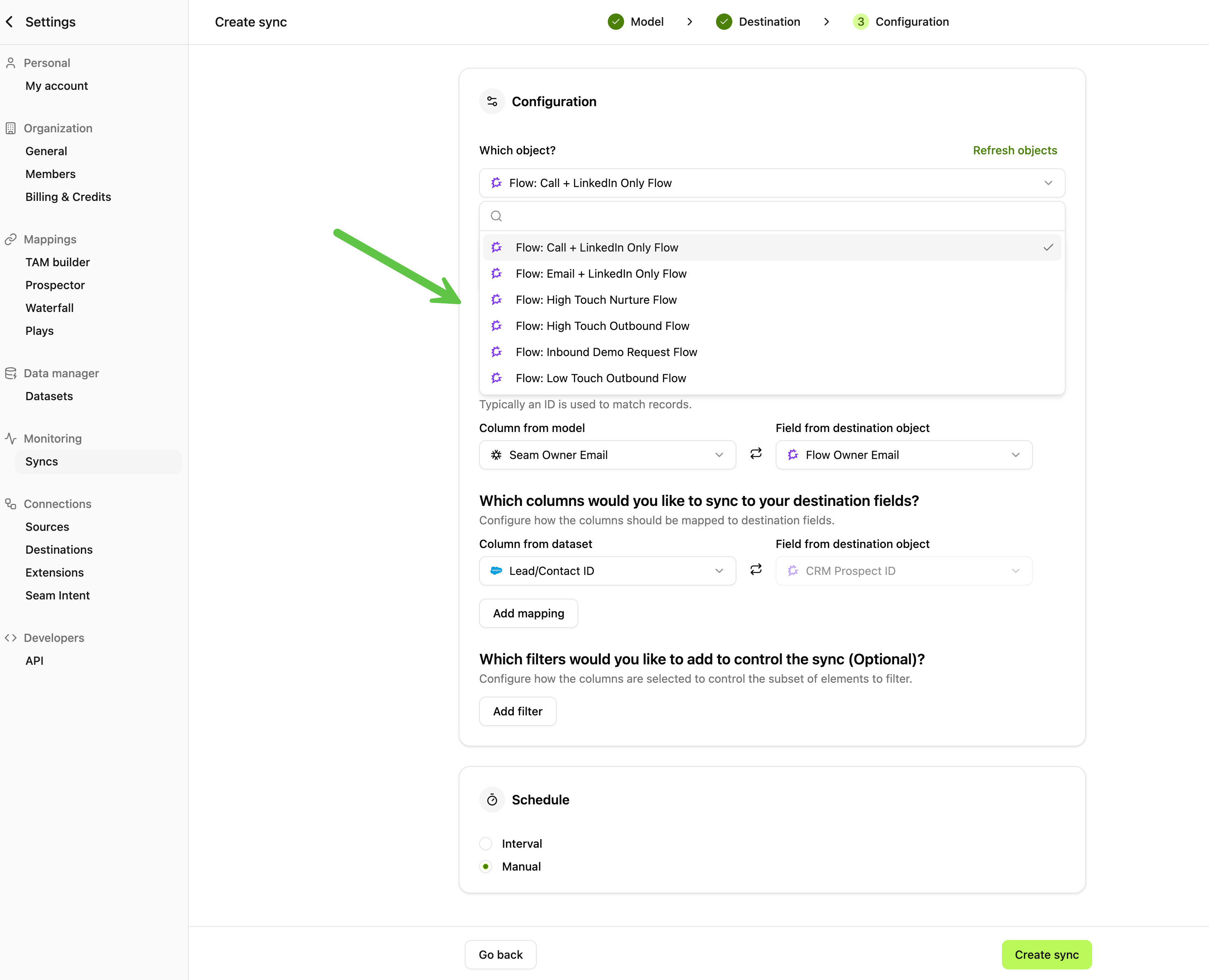This screenshot has height=980, width=1209.
Task: Click the object search input field
Action: [x=779, y=216]
